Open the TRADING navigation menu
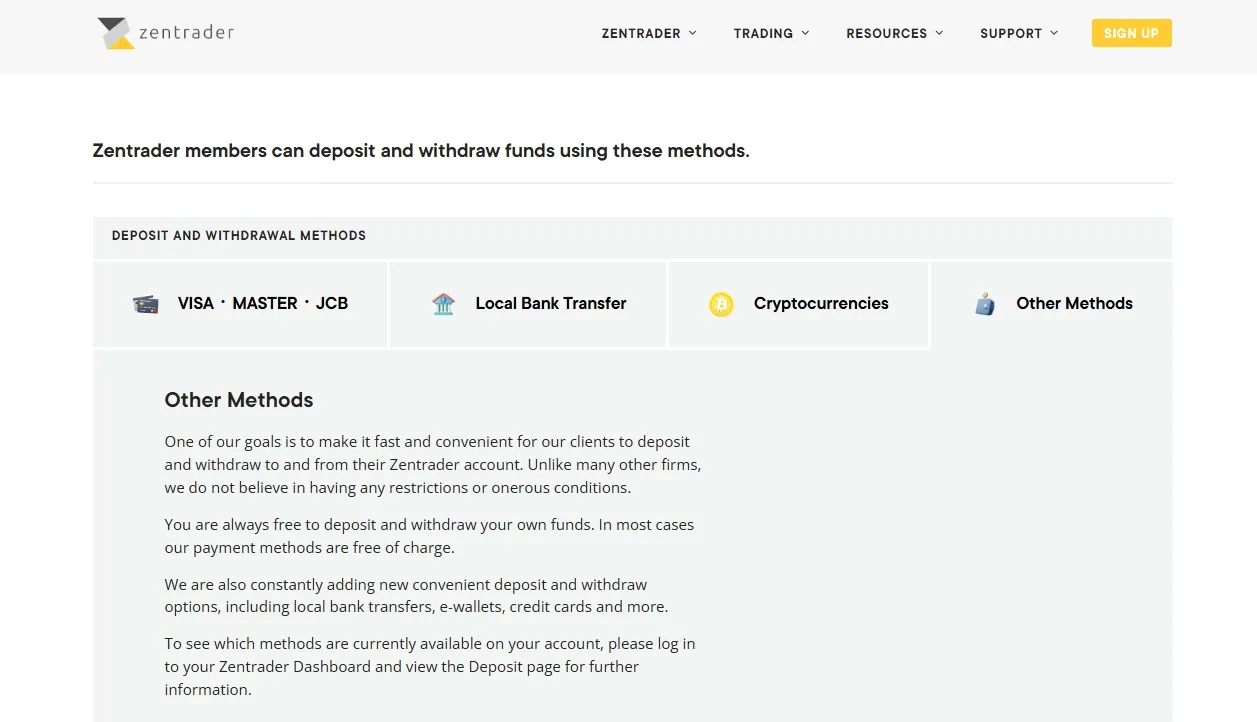This screenshot has width=1257, height=722. [x=771, y=33]
